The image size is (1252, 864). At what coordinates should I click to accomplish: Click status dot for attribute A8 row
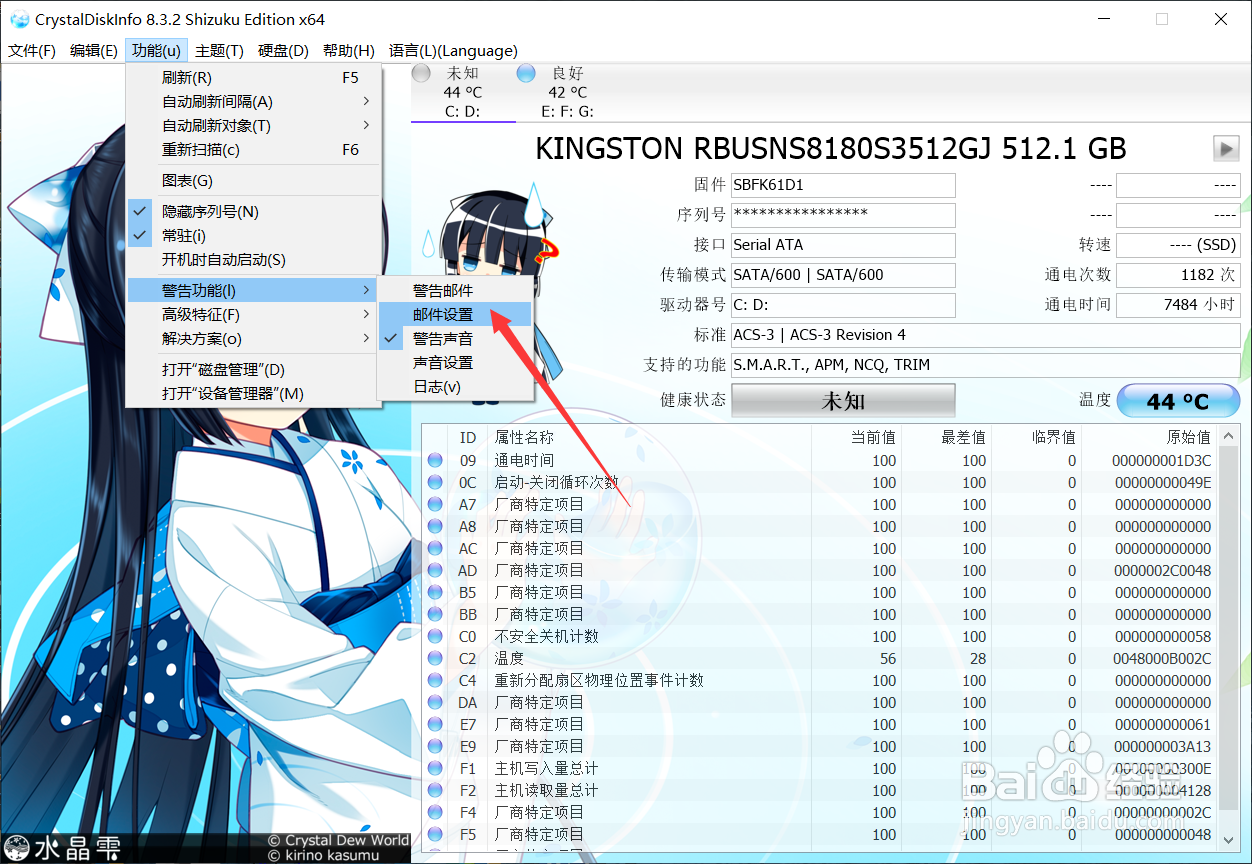click(x=435, y=527)
